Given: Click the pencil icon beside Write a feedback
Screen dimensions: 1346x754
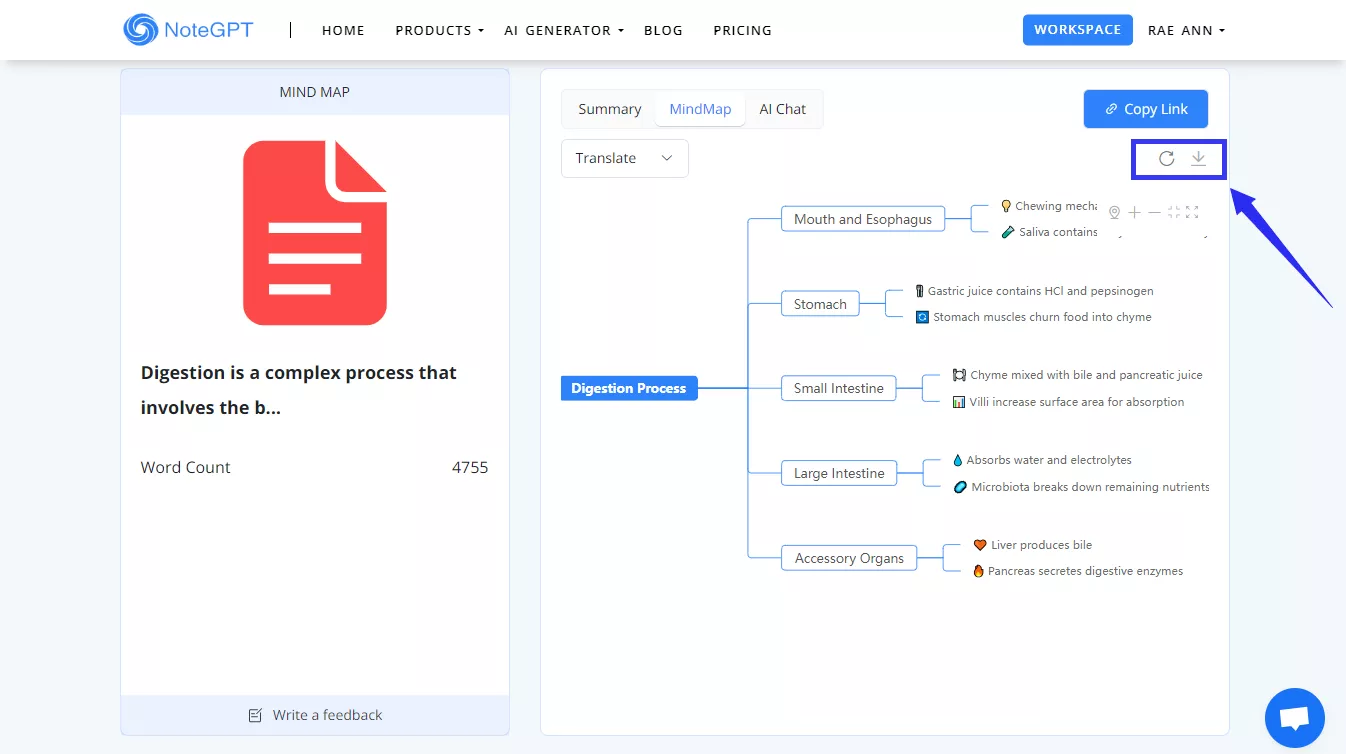Looking at the screenshot, I should pyautogui.click(x=254, y=715).
